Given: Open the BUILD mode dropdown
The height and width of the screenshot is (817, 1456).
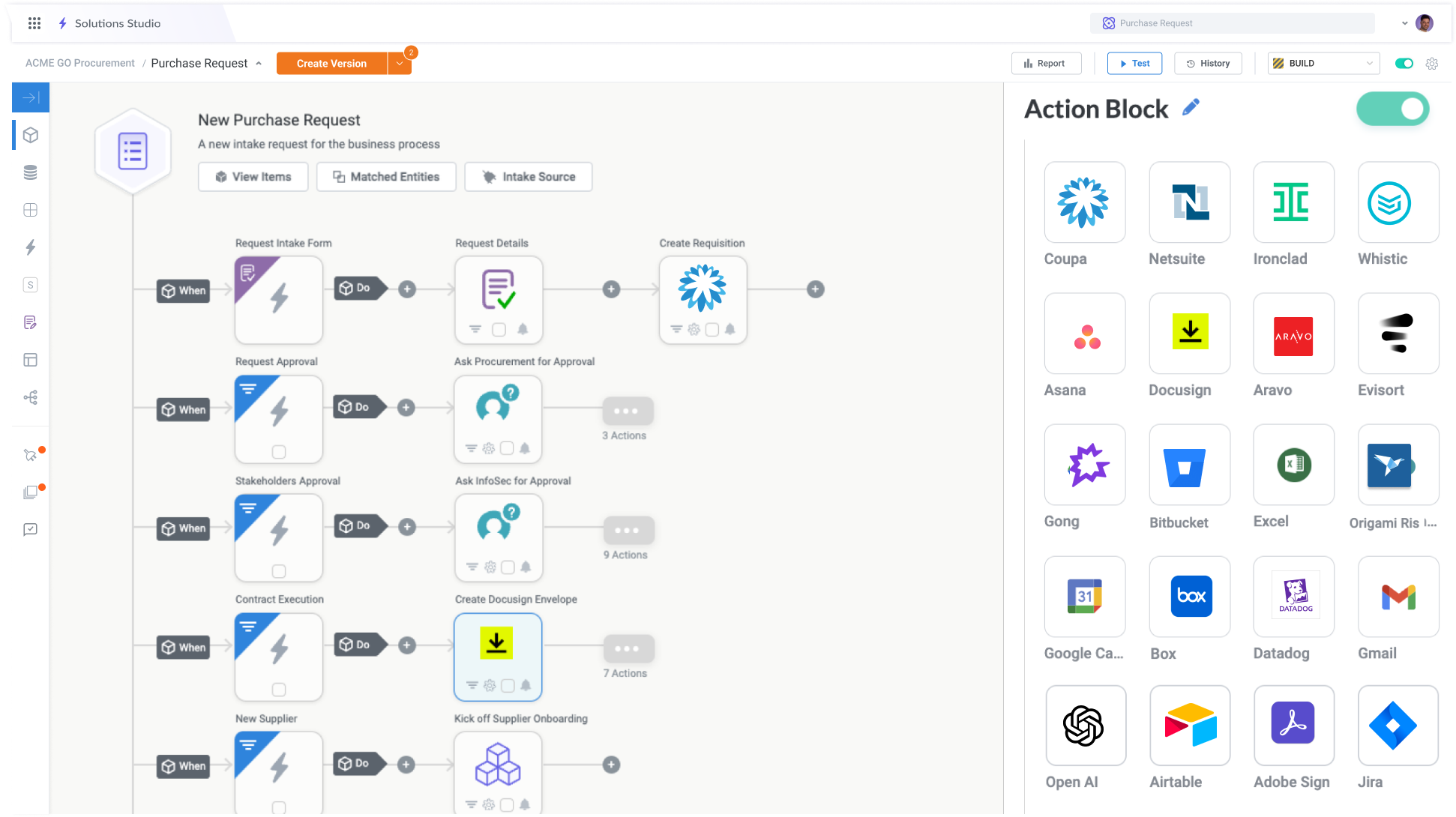Looking at the screenshot, I should click(1324, 64).
